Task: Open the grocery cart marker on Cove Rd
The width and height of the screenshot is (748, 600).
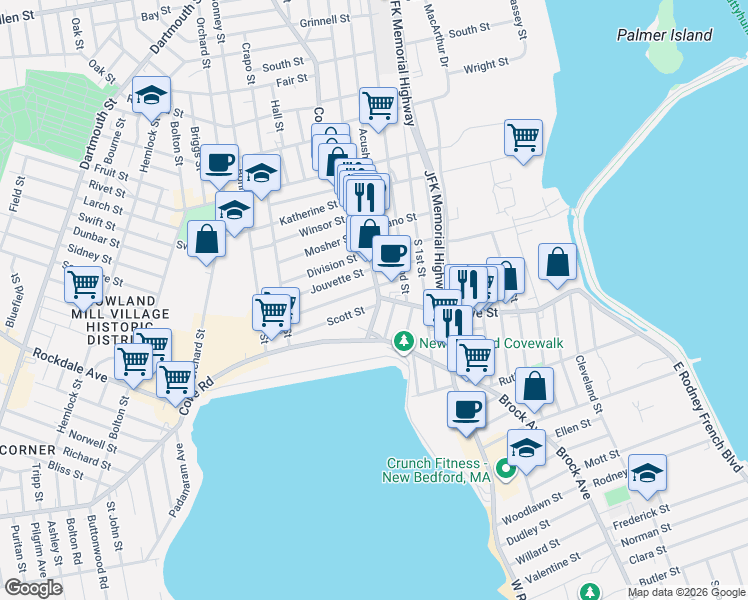Action: click(176, 380)
